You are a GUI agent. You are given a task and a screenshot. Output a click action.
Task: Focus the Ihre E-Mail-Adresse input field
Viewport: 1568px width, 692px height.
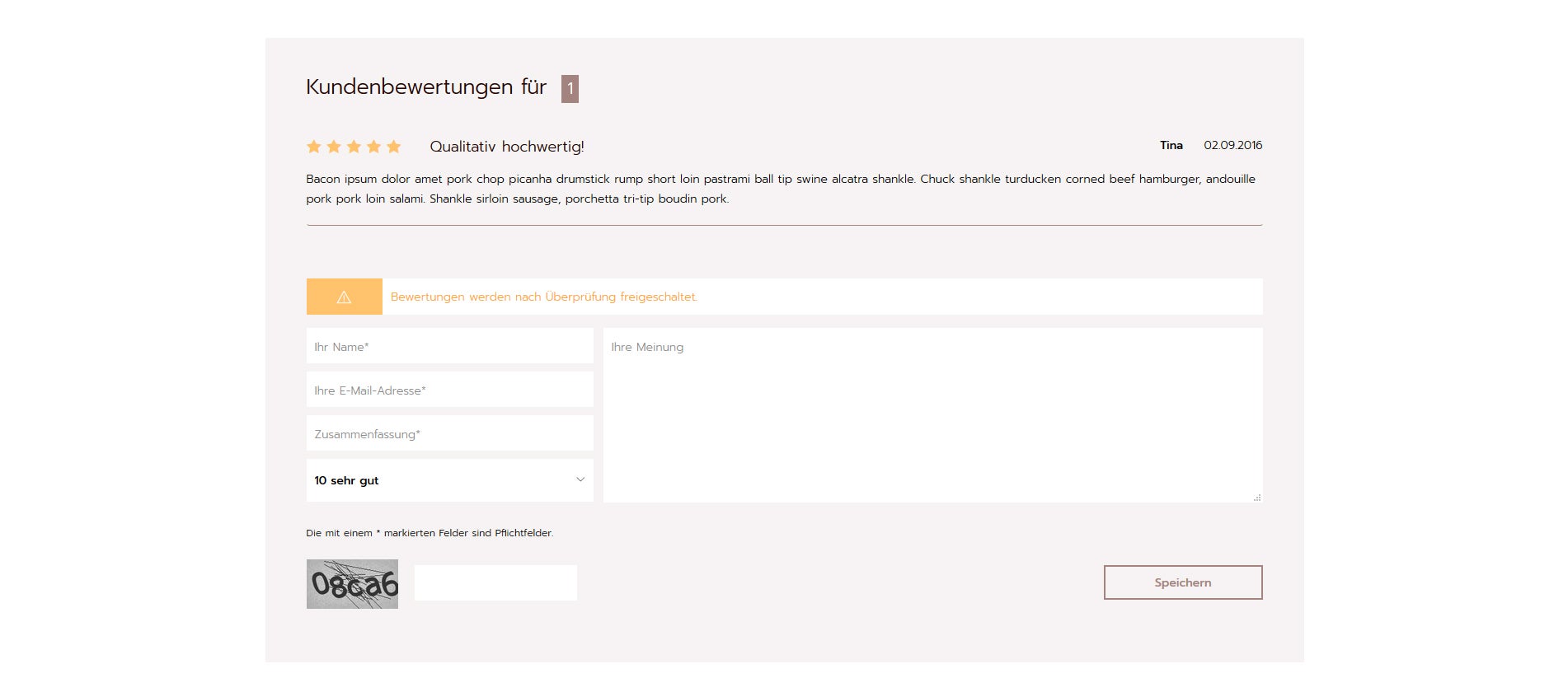pyautogui.click(x=449, y=390)
